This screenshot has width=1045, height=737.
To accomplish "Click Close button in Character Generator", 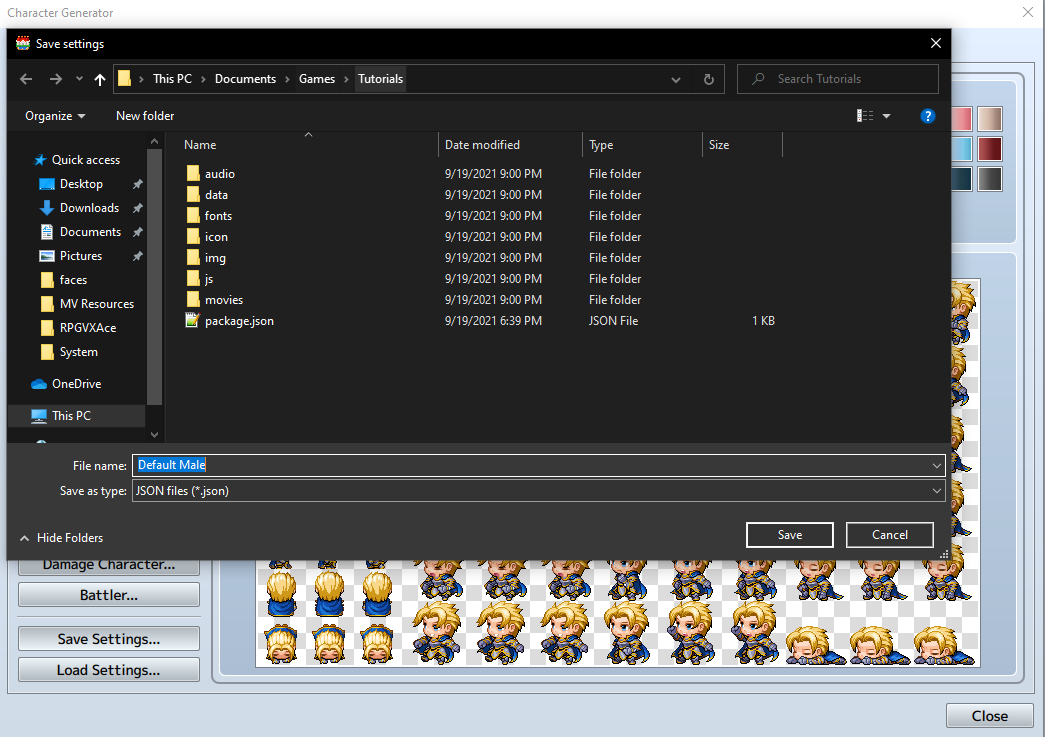I will pos(990,716).
